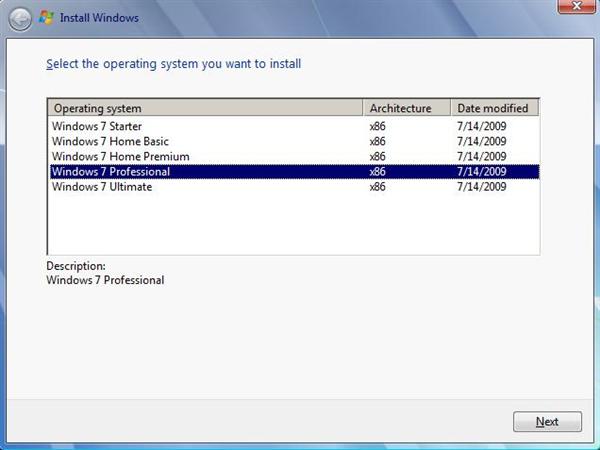The image size is (600, 450).
Task: Click 7/14/2009 date in Home Basic row
Action: [x=482, y=142]
